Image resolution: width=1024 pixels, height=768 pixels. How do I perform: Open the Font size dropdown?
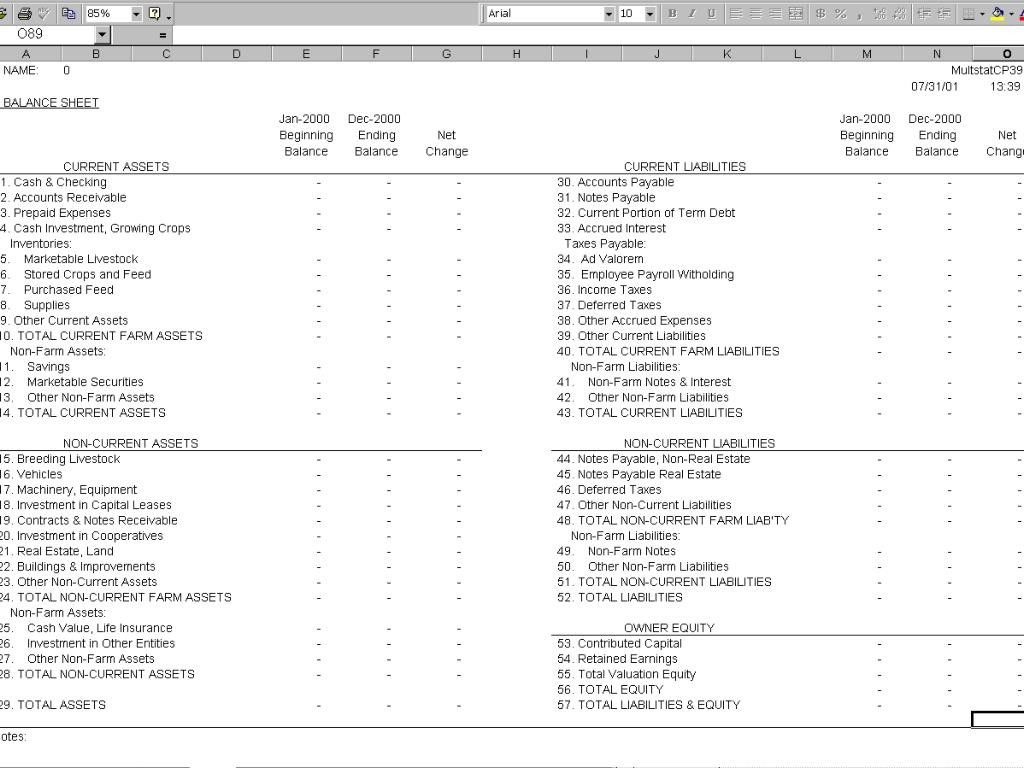(x=650, y=13)
